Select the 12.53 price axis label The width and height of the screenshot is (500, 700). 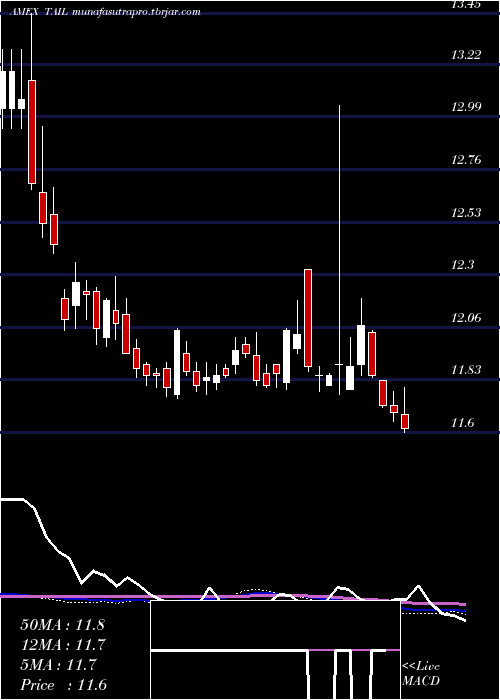466,212
